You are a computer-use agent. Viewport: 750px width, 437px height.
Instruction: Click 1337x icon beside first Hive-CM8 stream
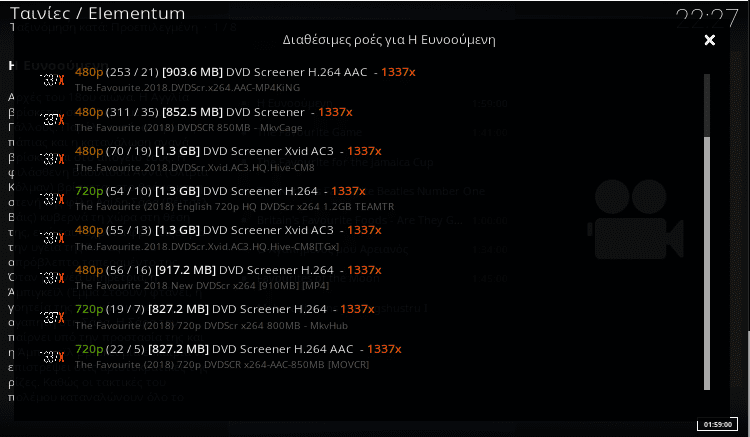click(52, 159)
